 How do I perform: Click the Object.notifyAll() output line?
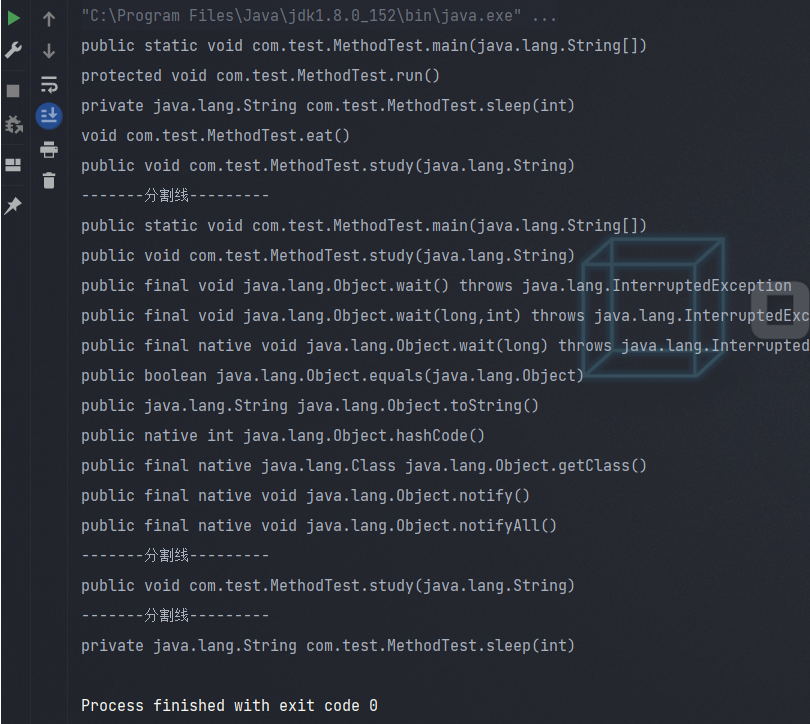pyautogui.click(x=318, y=526)
